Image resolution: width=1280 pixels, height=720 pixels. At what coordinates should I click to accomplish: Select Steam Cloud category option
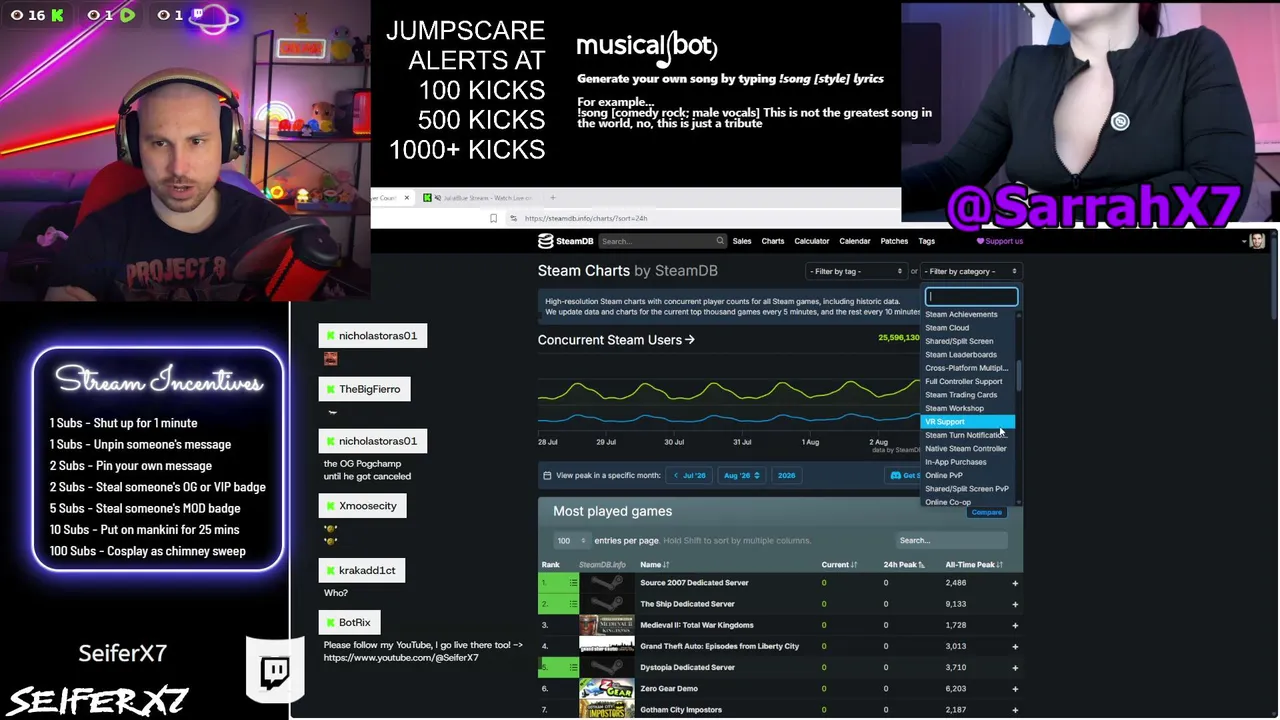pyautogui.click(x=968, y=328)
